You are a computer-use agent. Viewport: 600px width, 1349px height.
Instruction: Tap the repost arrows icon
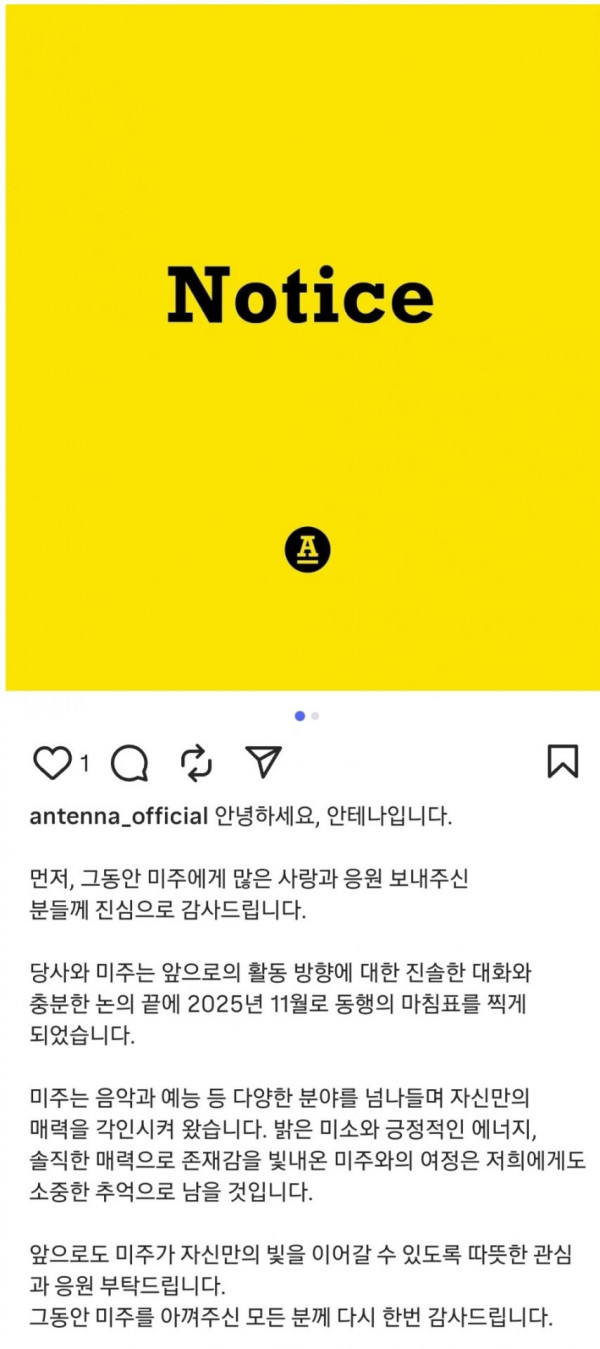[x=196, y=763]
